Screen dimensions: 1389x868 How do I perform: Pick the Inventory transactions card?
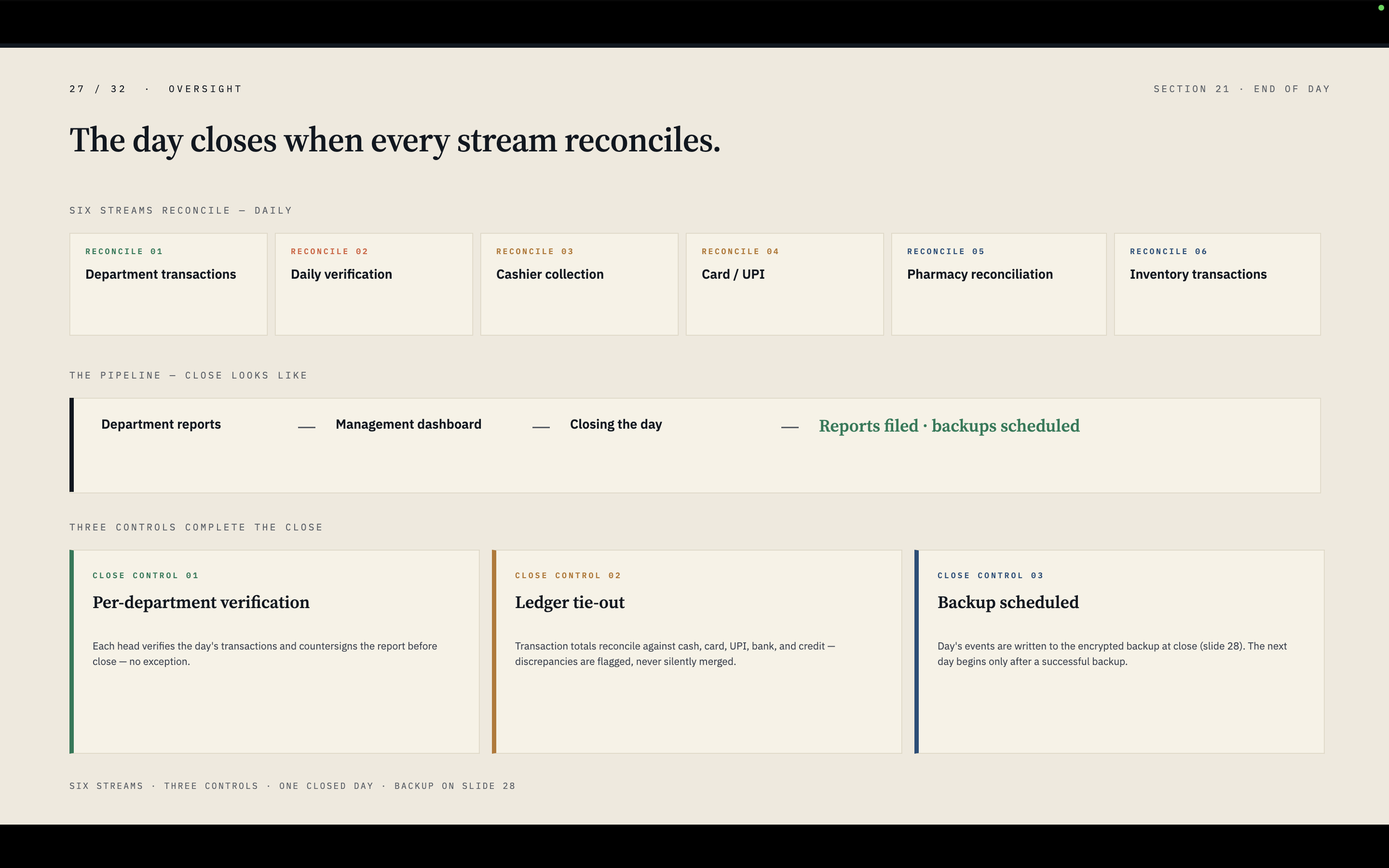pos(1217,284)
